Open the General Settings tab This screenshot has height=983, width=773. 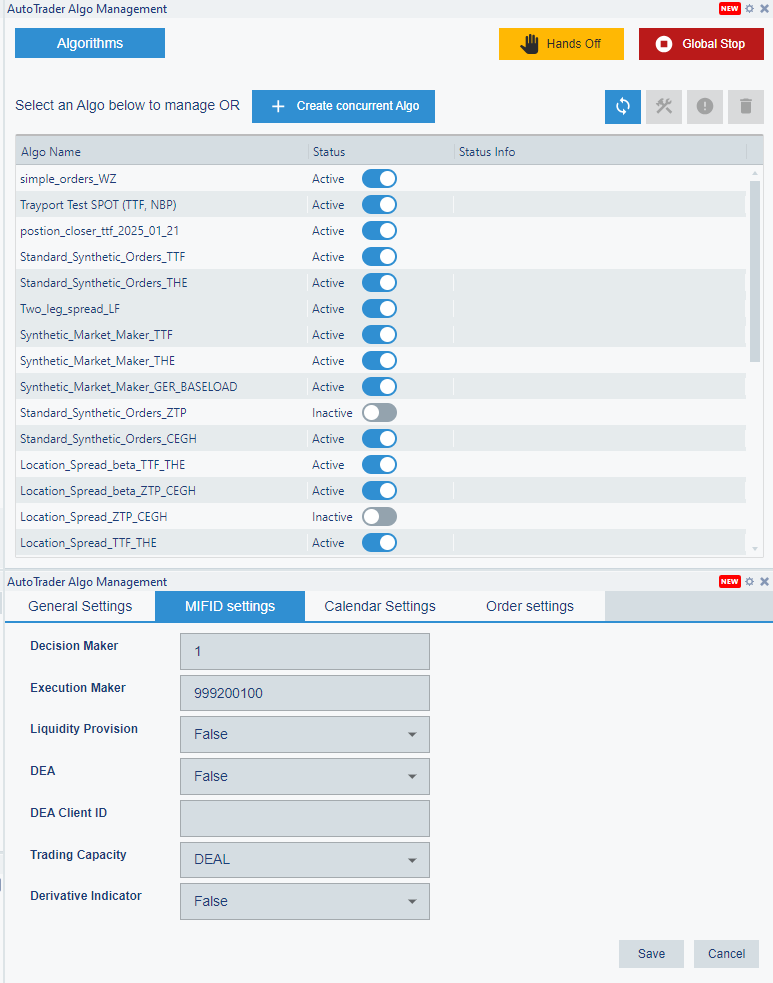(x=80, y=606)
